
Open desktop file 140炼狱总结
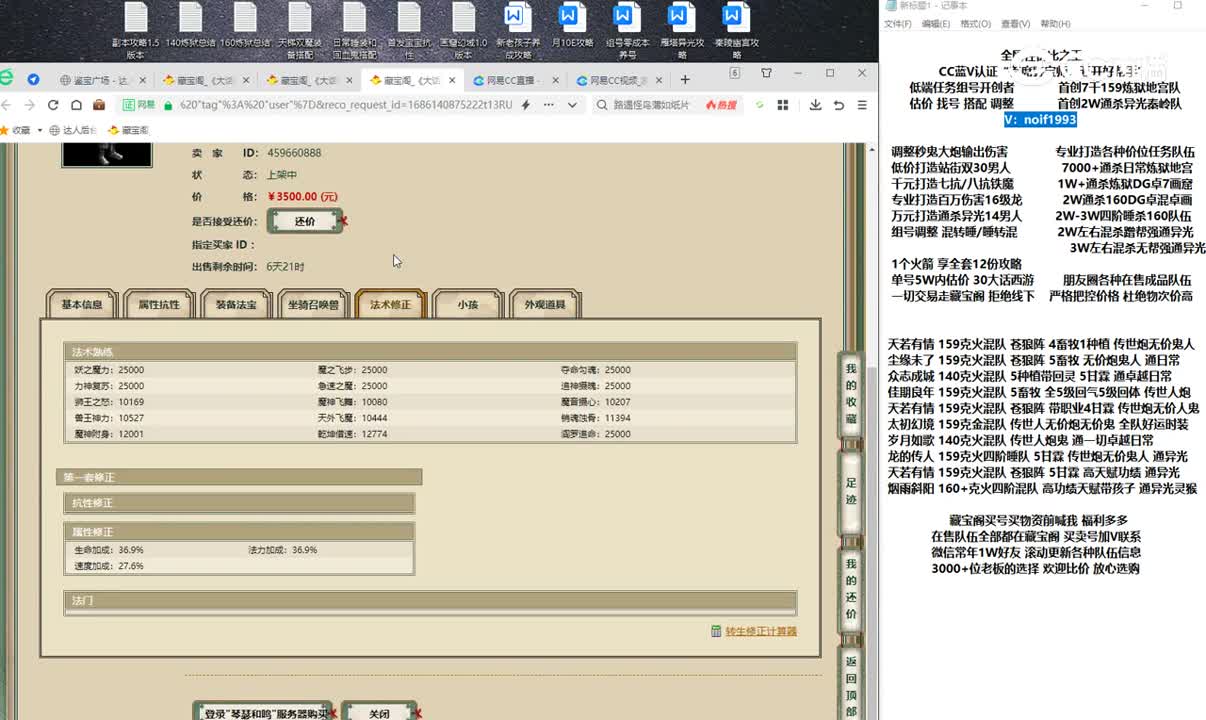[190, 26]
